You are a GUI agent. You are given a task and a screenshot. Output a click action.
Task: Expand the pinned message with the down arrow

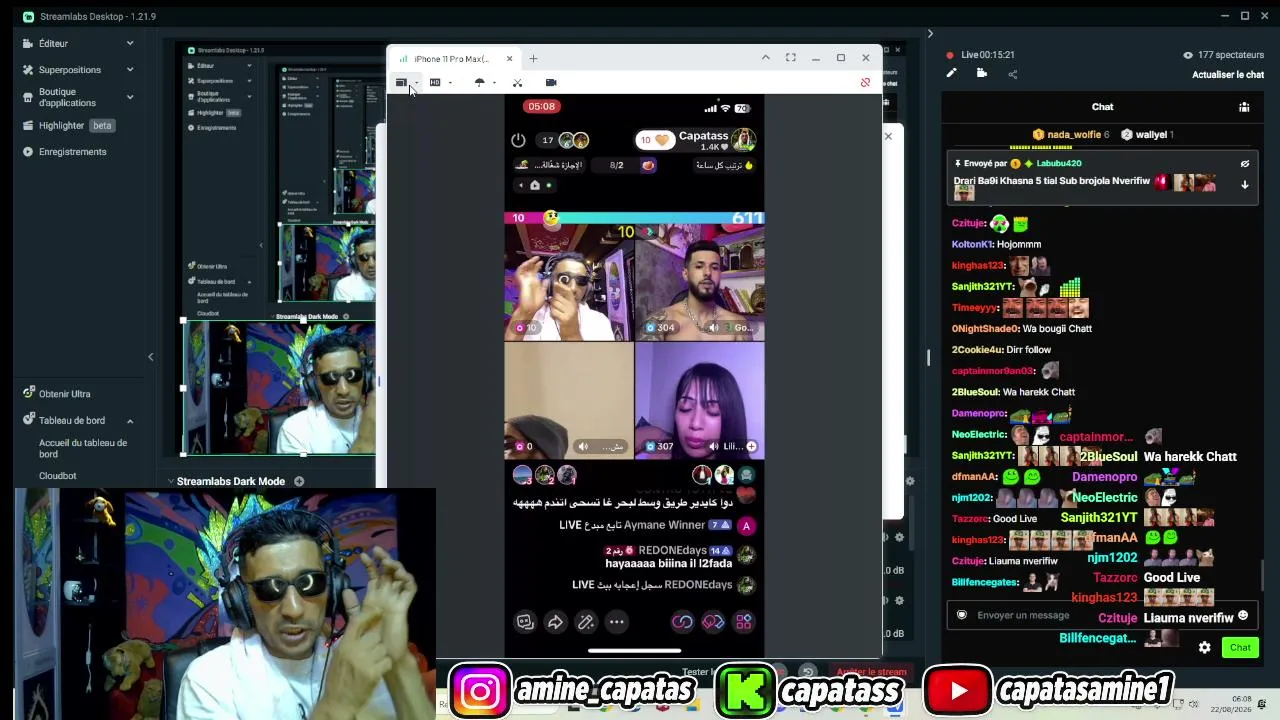1245,185
